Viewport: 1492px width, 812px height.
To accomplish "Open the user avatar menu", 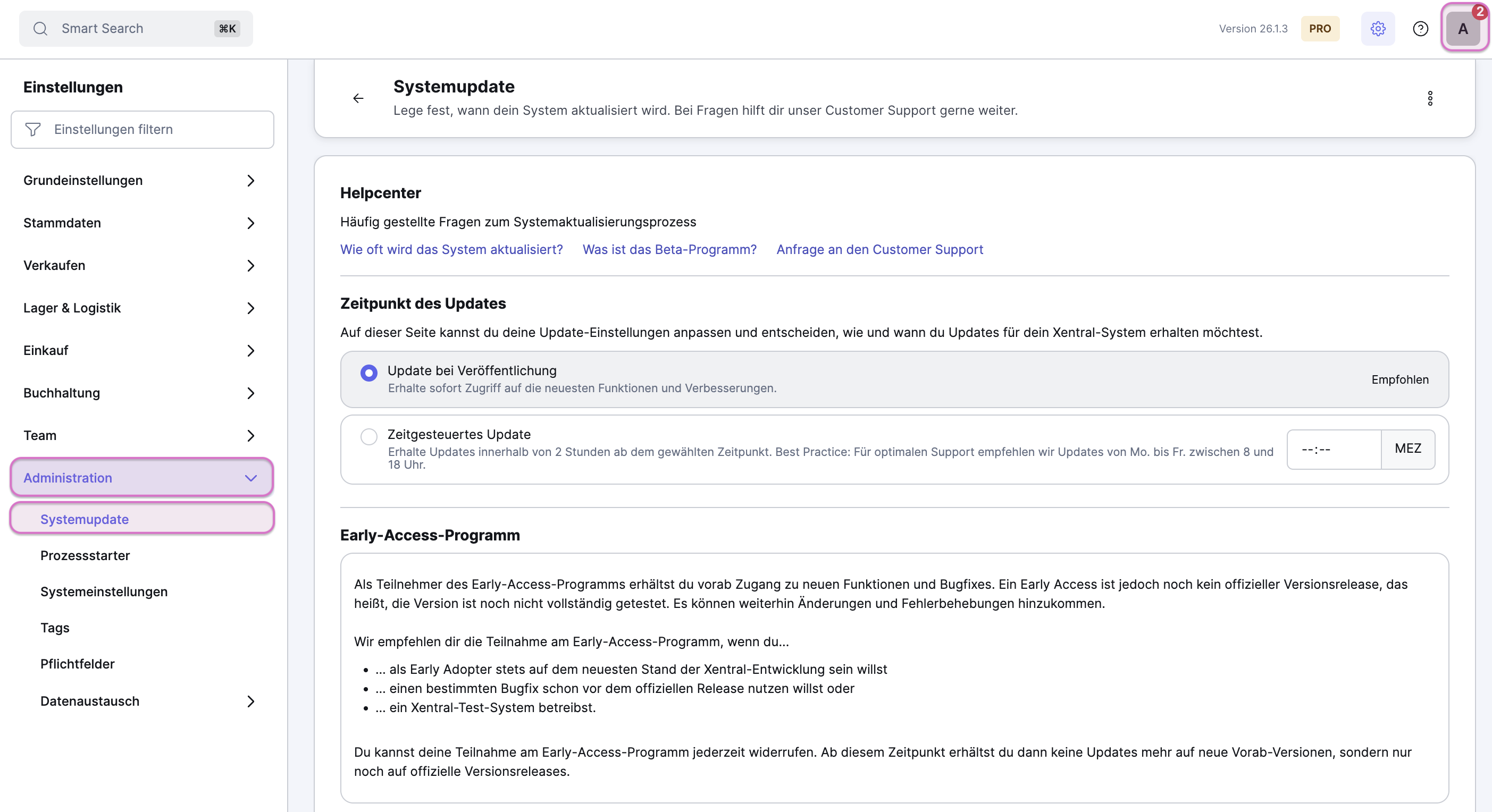I will coord(1463,28).
